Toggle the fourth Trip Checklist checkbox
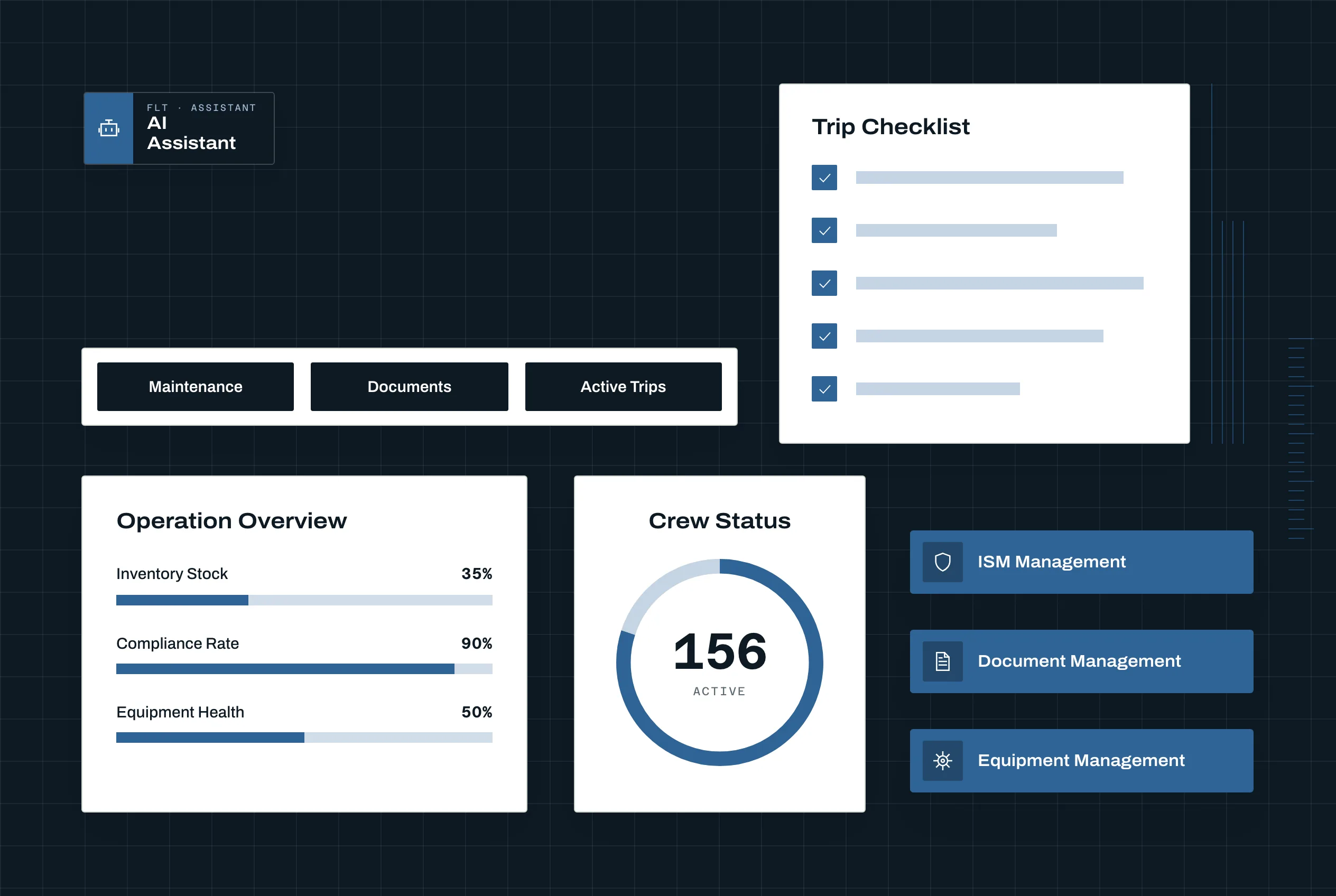Viewport: 1336px width, 896px height. pyautogui.click(x=824, y=336)
